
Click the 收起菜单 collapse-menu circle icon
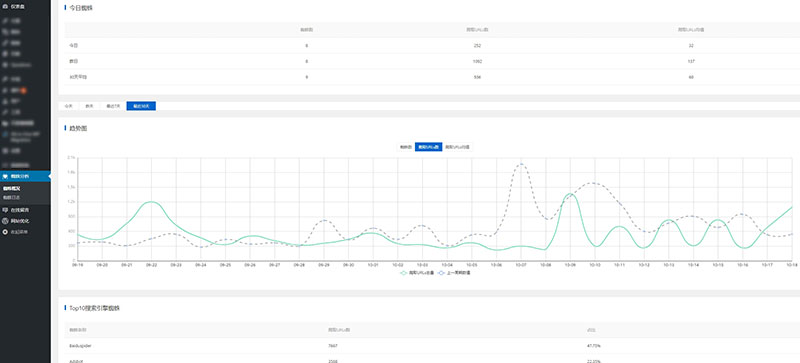coord(5,231)
